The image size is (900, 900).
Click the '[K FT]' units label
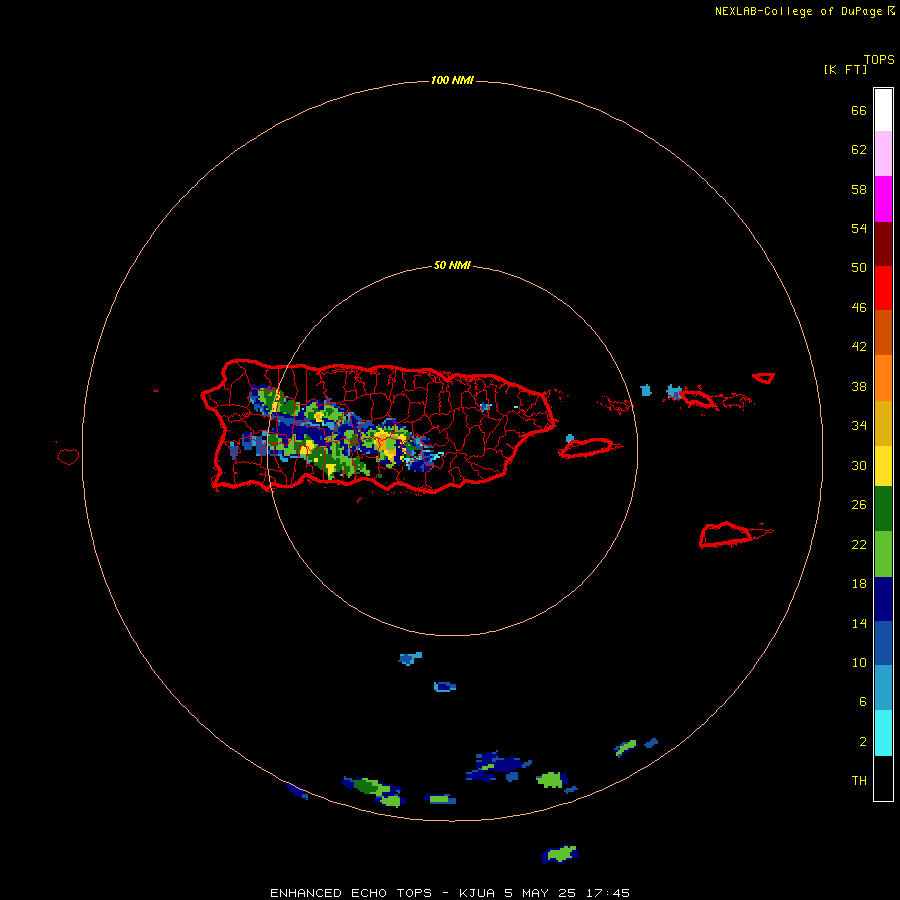click(845, 69)
